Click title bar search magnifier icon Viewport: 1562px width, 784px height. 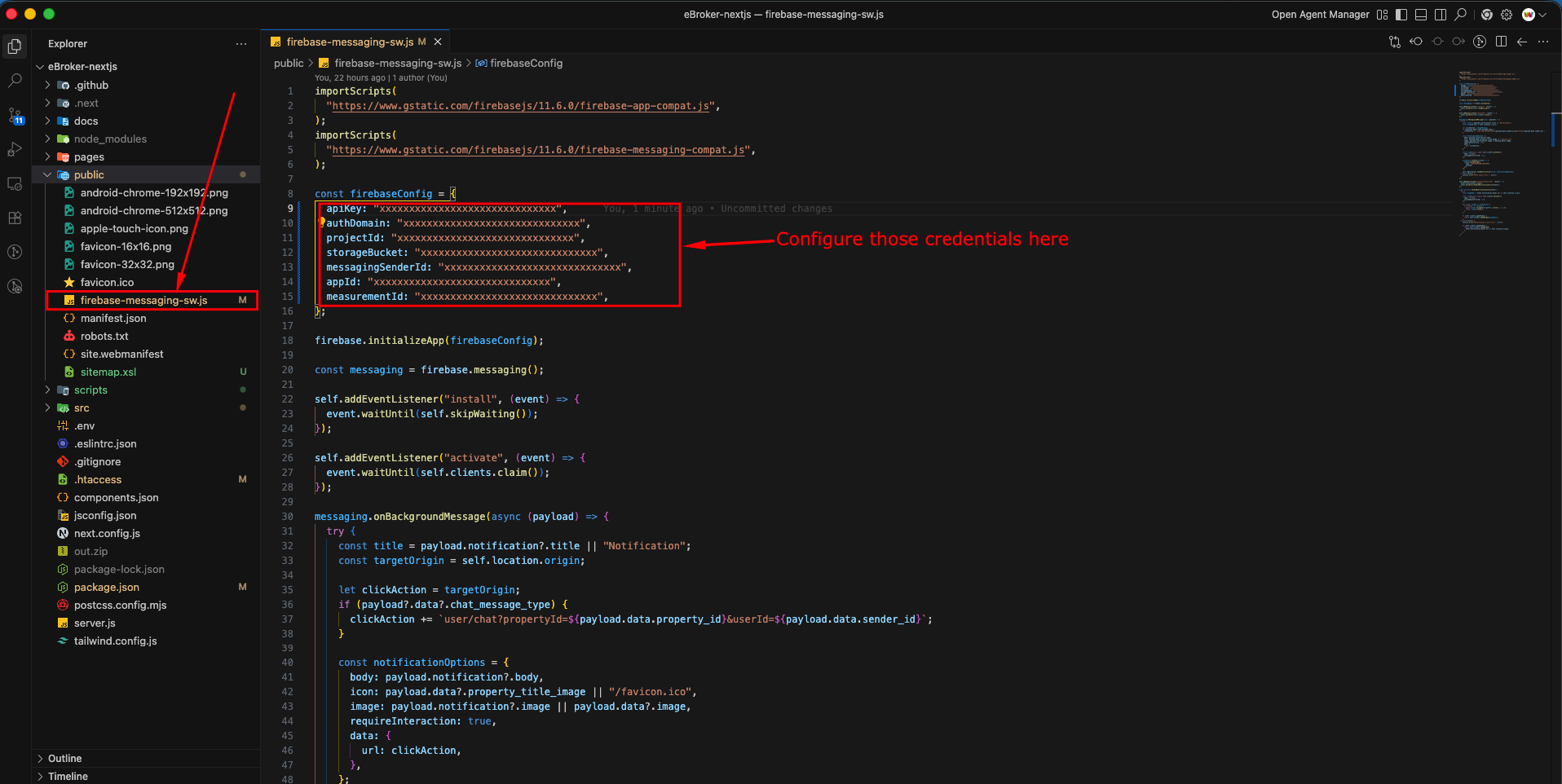pyautogui.click(x=1461, y=15)
